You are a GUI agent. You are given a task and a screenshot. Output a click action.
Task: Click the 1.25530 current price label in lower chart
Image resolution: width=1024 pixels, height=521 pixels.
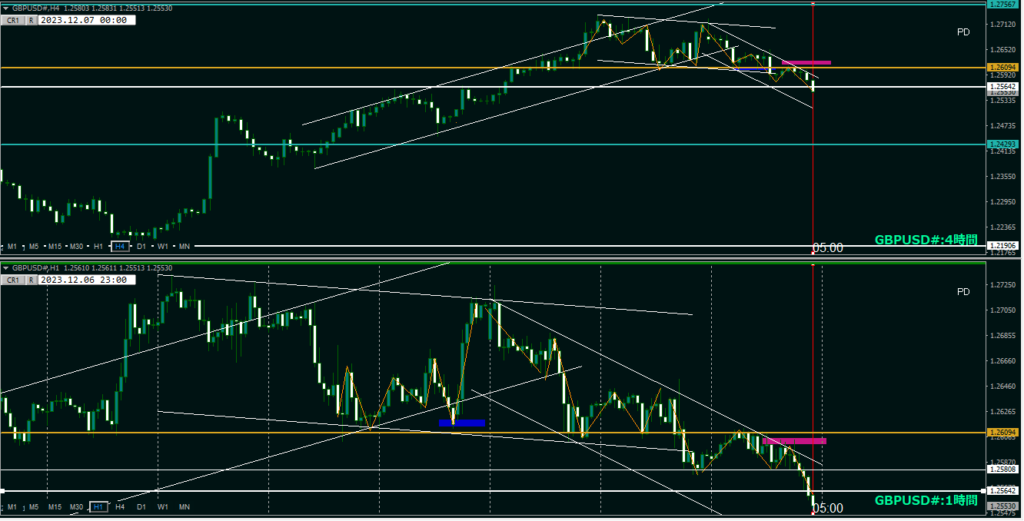pos(1002,506)
